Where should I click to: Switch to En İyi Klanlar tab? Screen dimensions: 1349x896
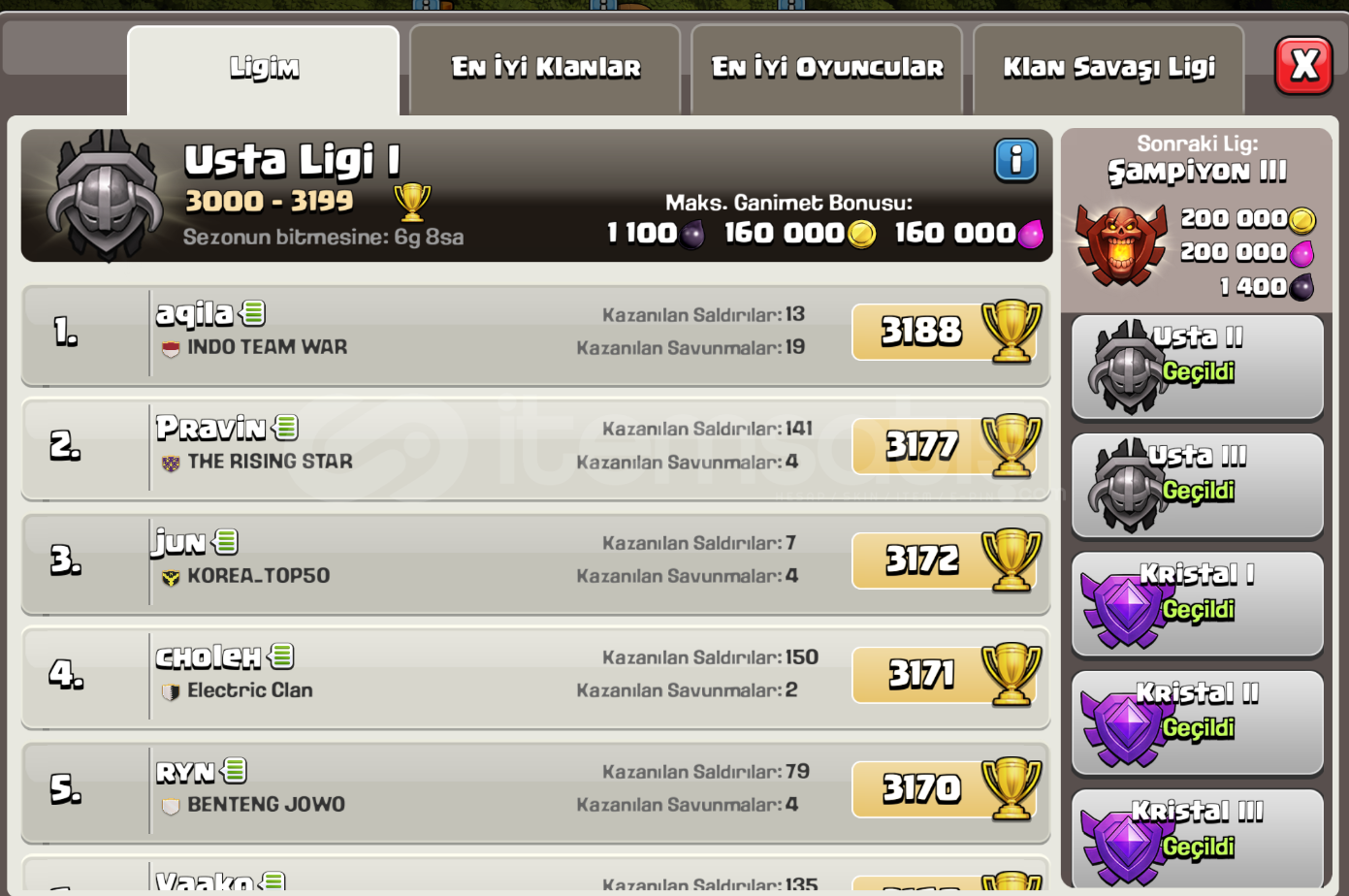tap(545, 70)
